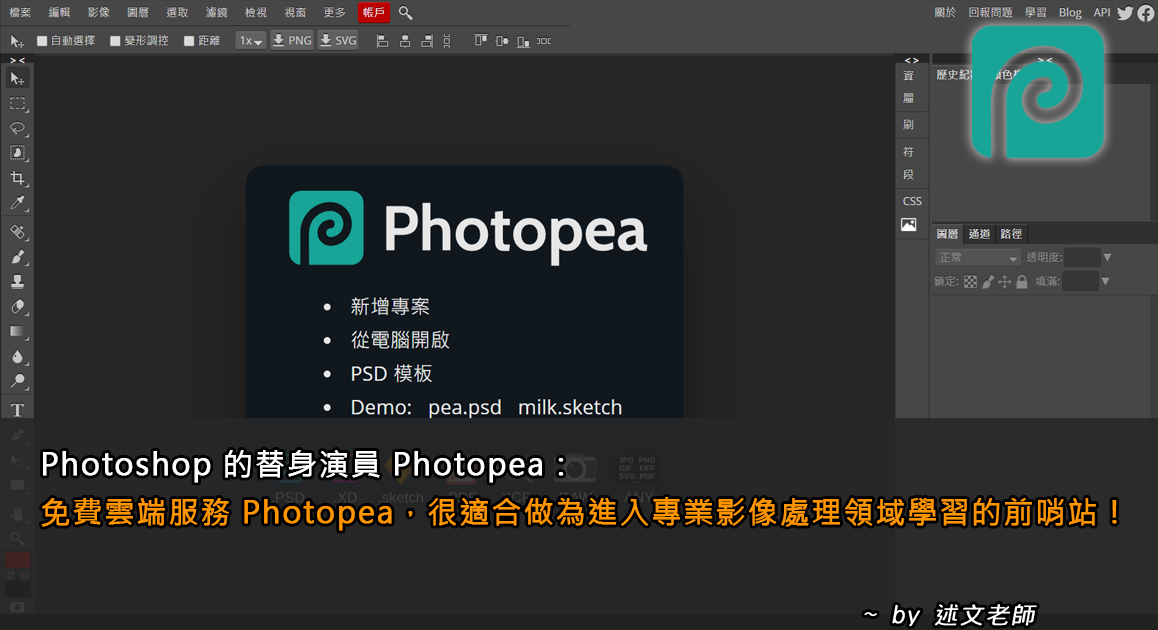Click the 從電腦開啟 link

click(400, 340)
